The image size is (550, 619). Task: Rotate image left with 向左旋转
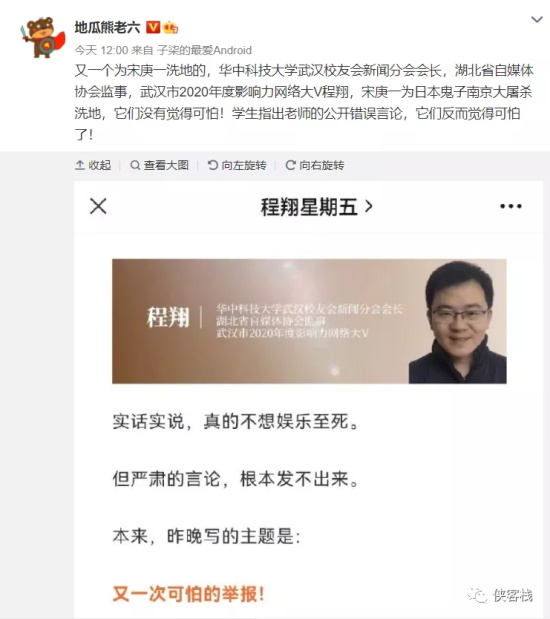[237, 165]
